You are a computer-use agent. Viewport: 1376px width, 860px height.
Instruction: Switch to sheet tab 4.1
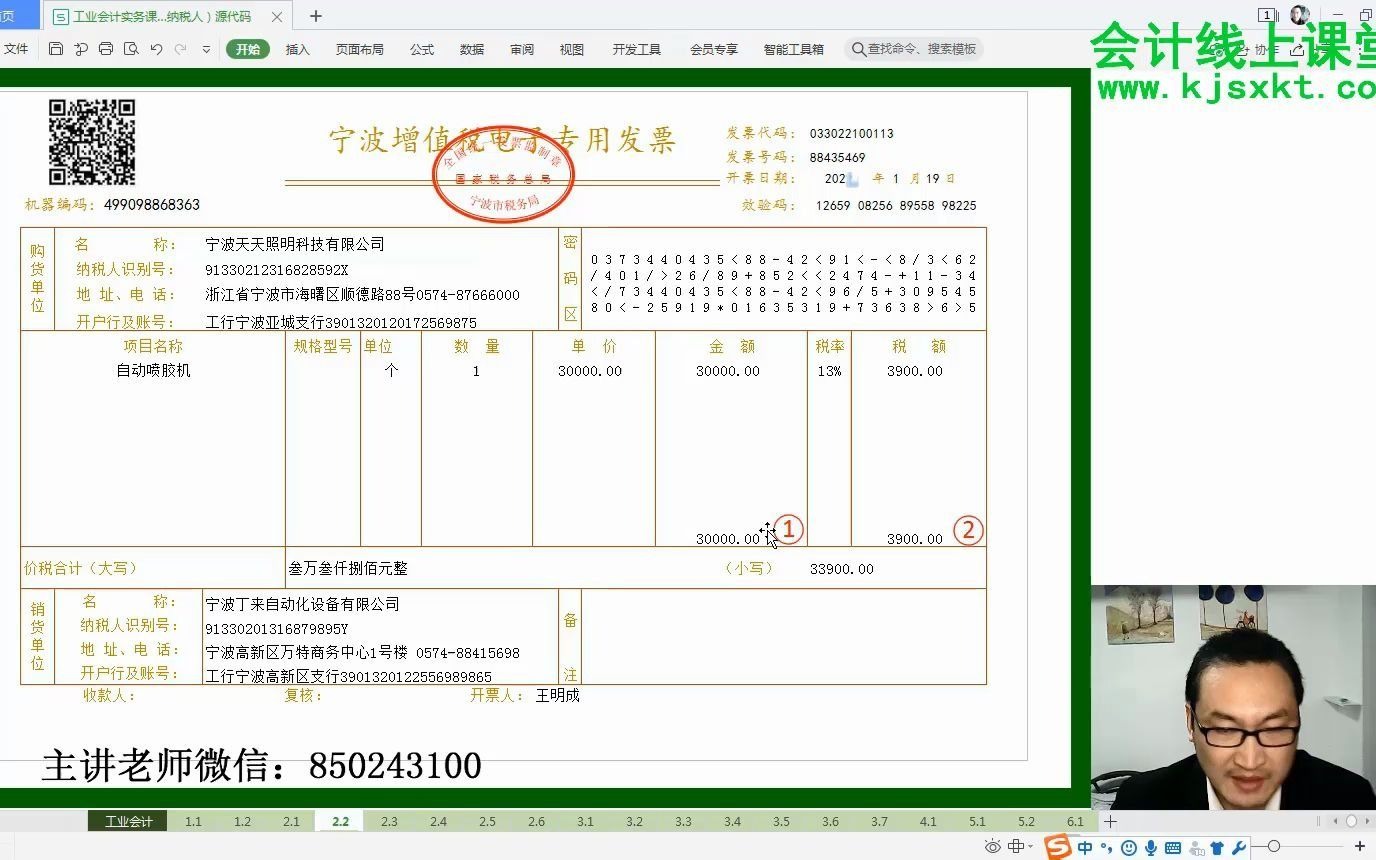coord(928,821)
